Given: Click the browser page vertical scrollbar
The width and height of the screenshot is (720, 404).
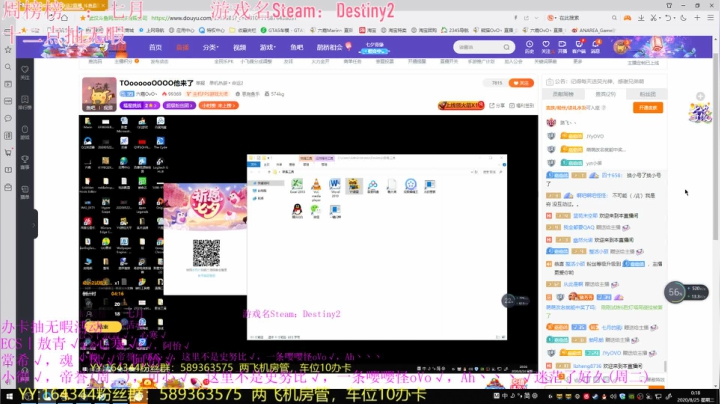Looking at the screenshot, I should (715, 147).
